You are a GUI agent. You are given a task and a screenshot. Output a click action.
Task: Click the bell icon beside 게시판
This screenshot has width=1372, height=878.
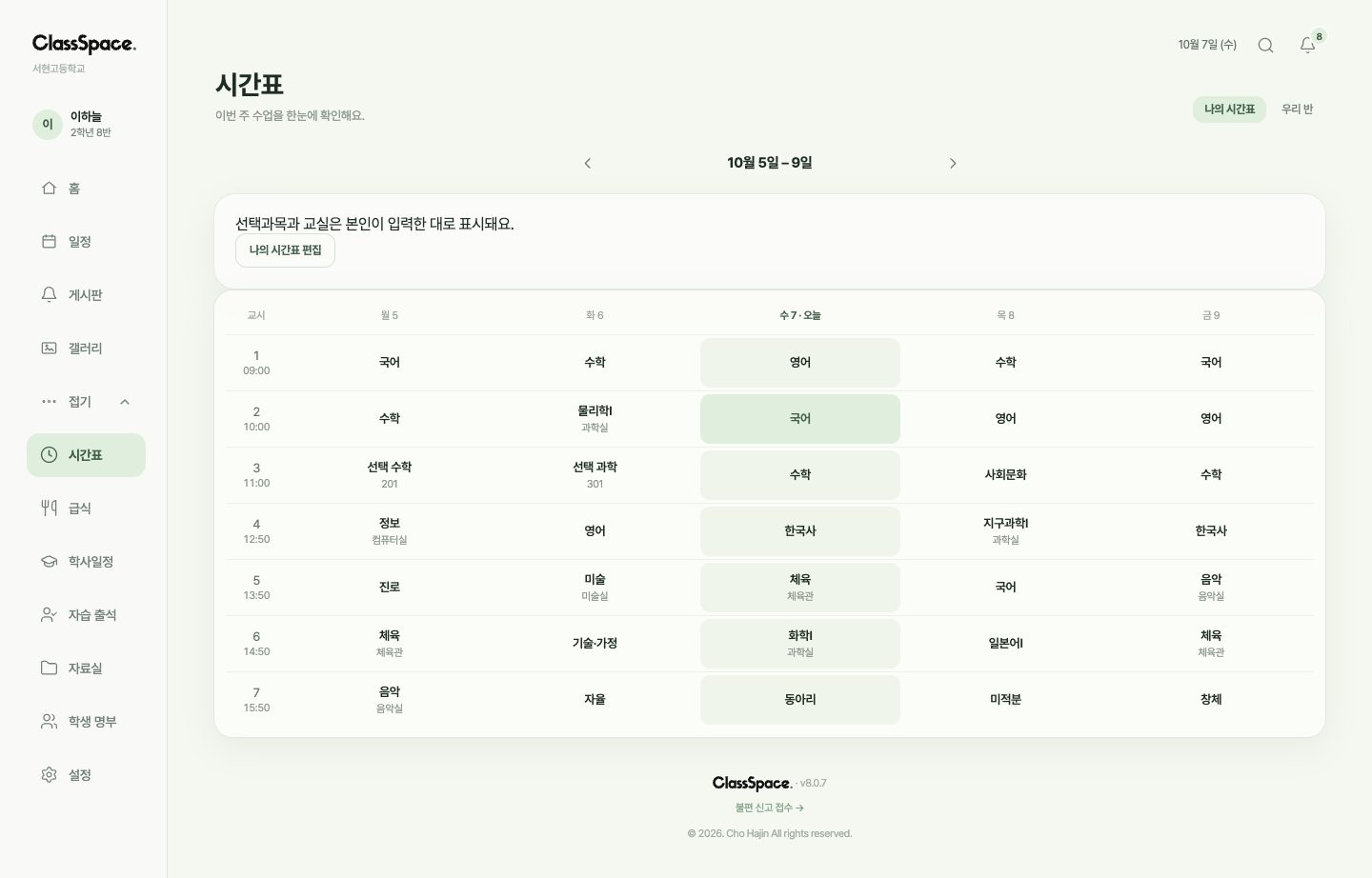tap(49, 294)
